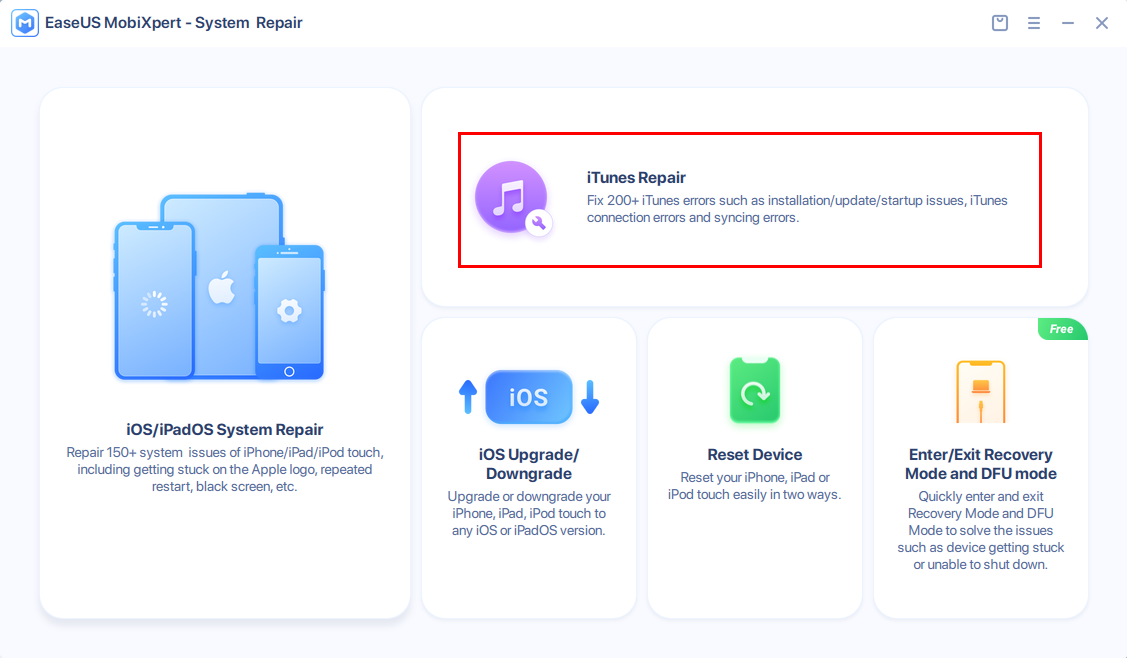Click the EaseUS MobiXpert logo icon
The width and height of the screenshot is (1127, 658).
tap(25, 23)
